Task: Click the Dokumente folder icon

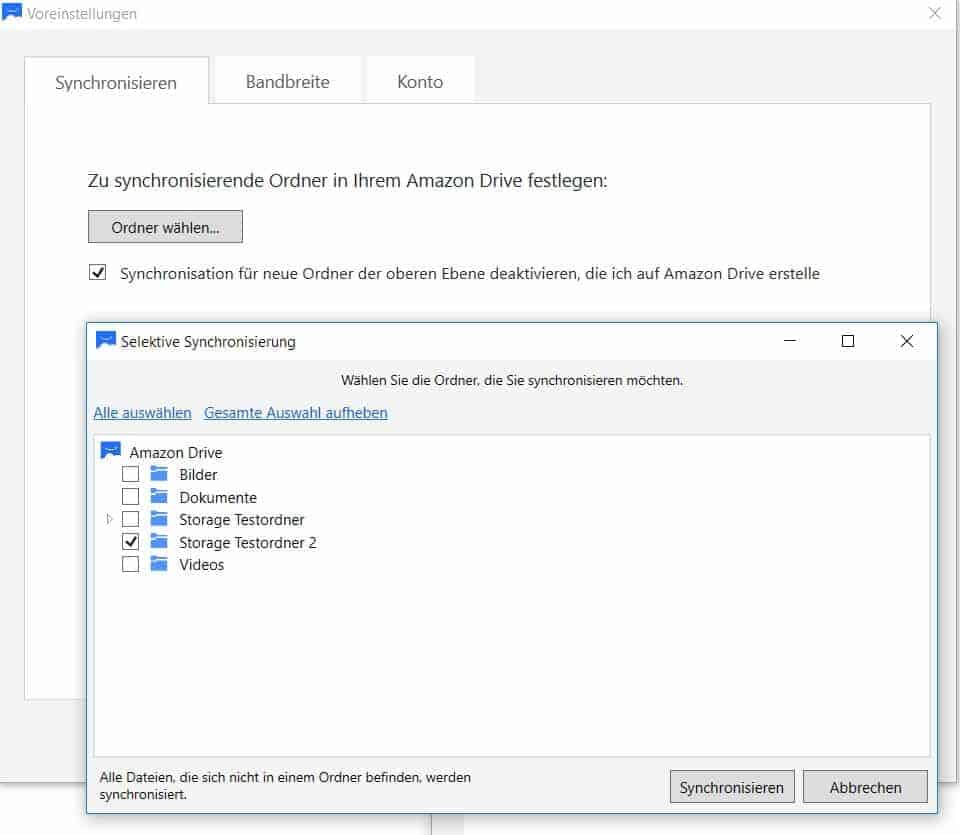Action: pyautogui.click(x=159, y=496)
